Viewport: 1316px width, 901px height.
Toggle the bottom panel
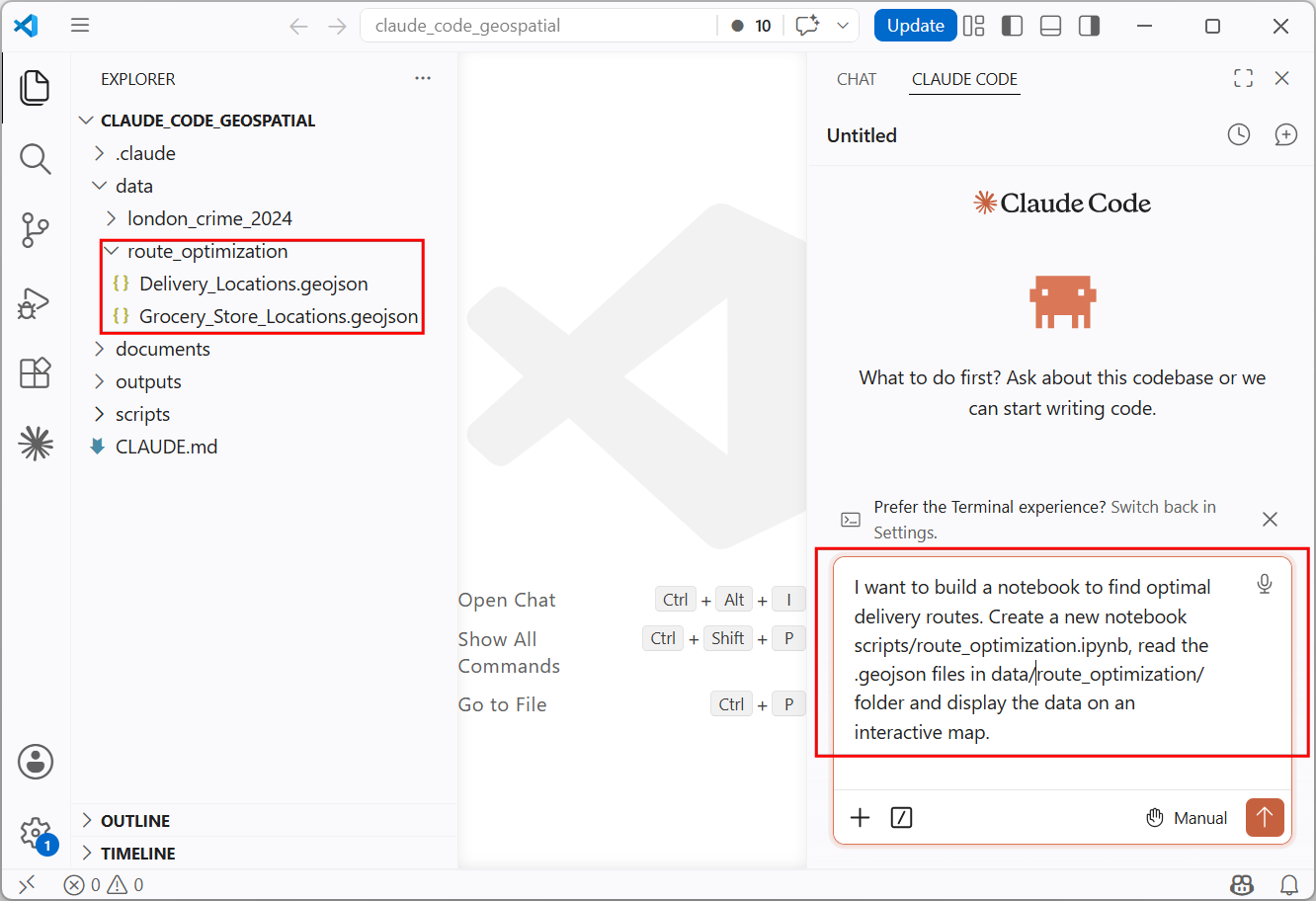click(x=1051, y=26)
